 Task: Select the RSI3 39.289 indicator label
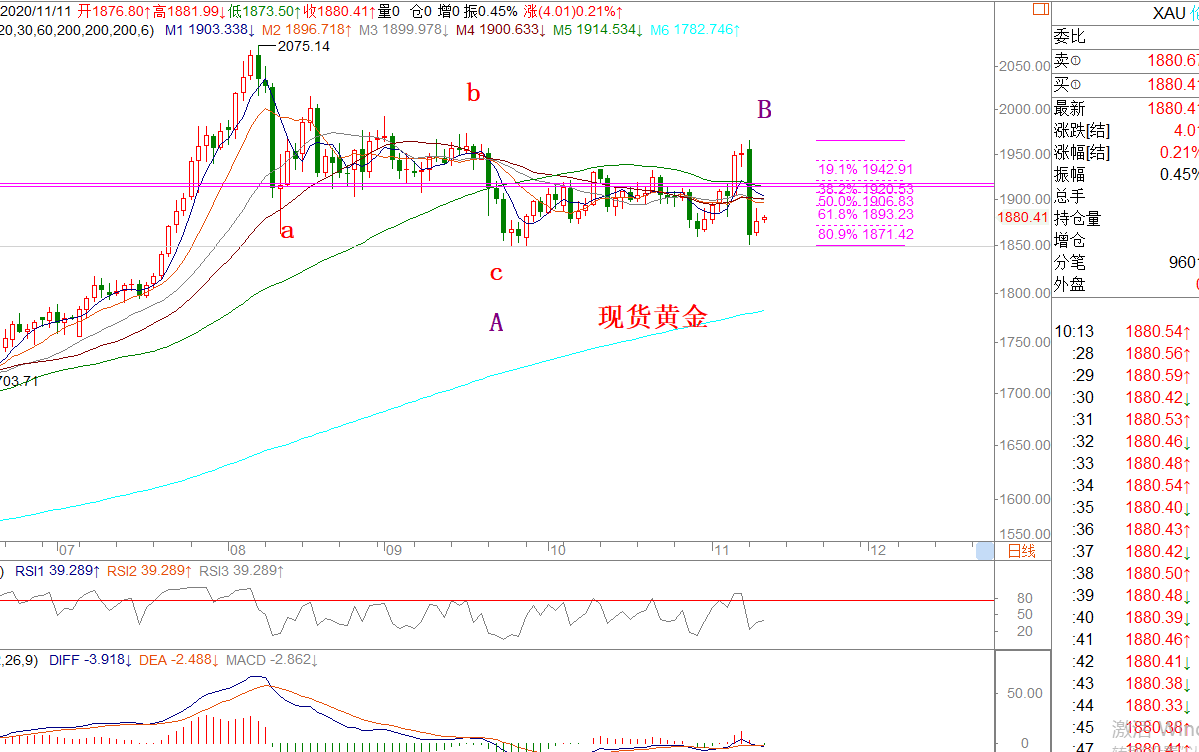(x=242, y=571)
